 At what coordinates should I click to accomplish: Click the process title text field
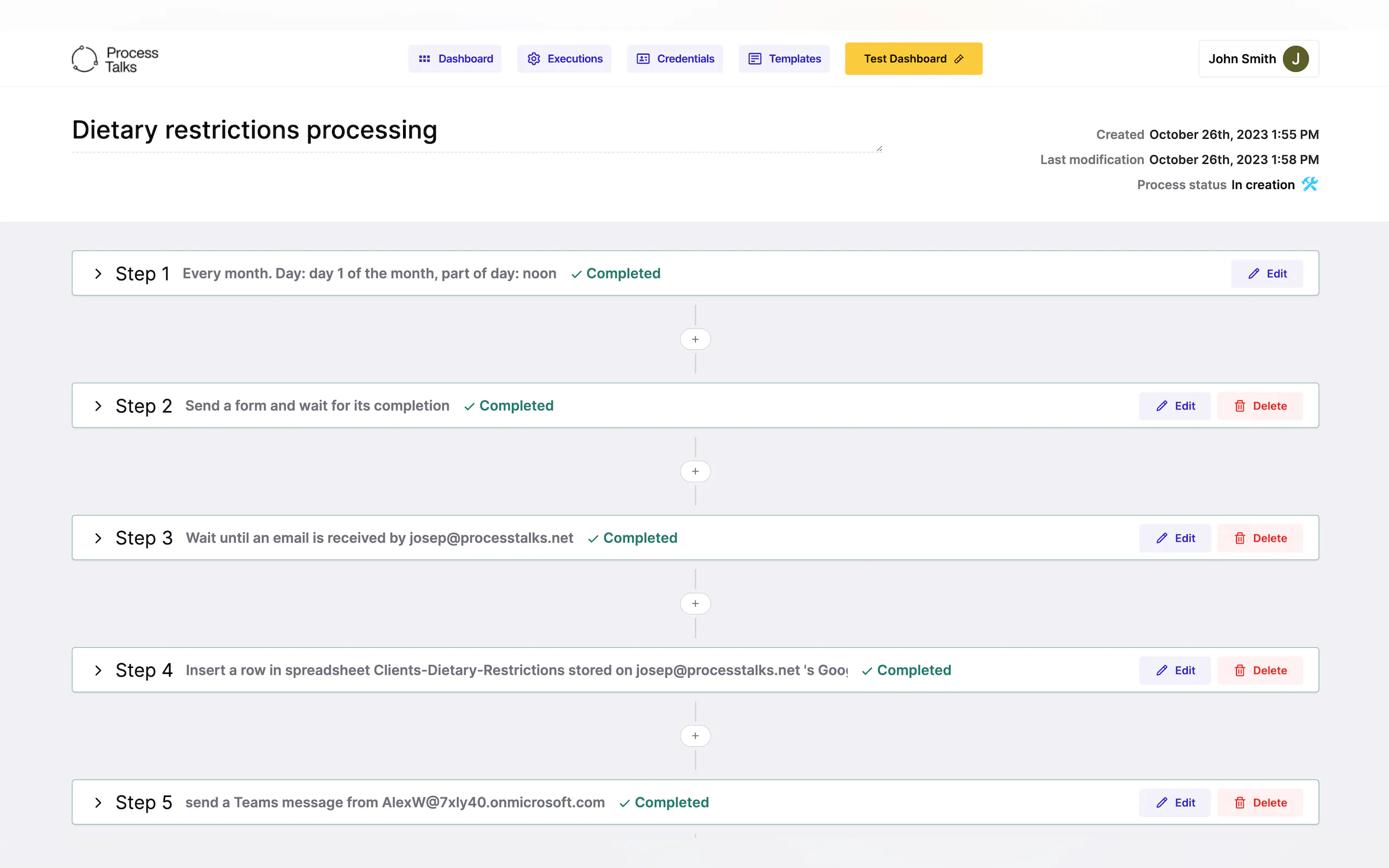coord(254,130)
